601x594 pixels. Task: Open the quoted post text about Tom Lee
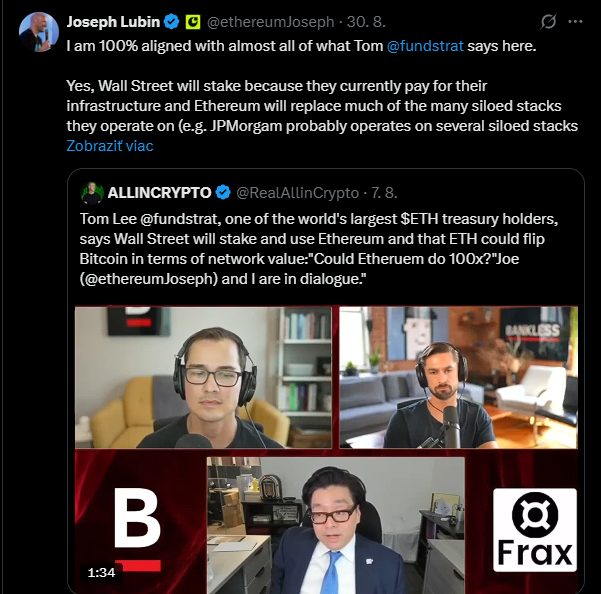click(x=319, y=249)
